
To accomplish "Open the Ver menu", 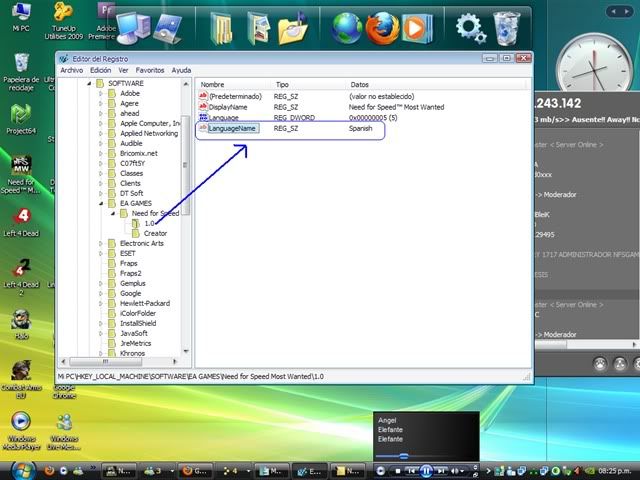I will point(123,70).
